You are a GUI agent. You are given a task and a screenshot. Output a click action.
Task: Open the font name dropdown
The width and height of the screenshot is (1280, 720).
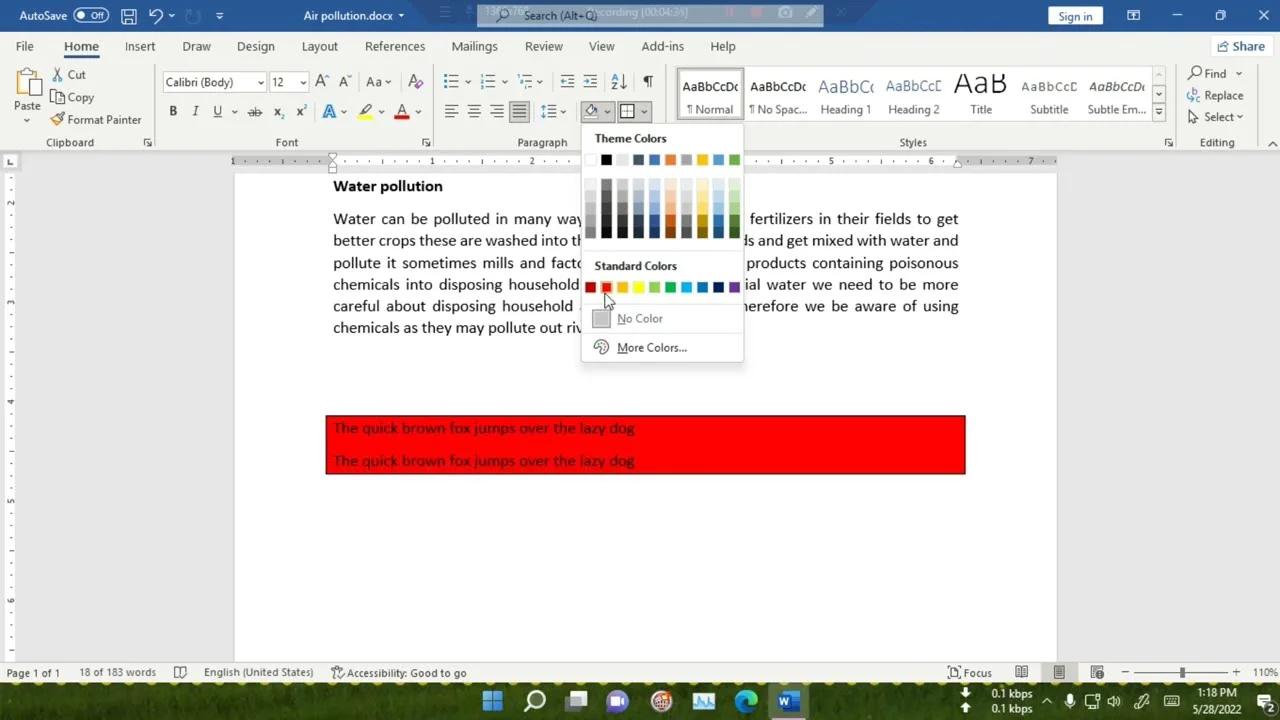click(259, 81)
